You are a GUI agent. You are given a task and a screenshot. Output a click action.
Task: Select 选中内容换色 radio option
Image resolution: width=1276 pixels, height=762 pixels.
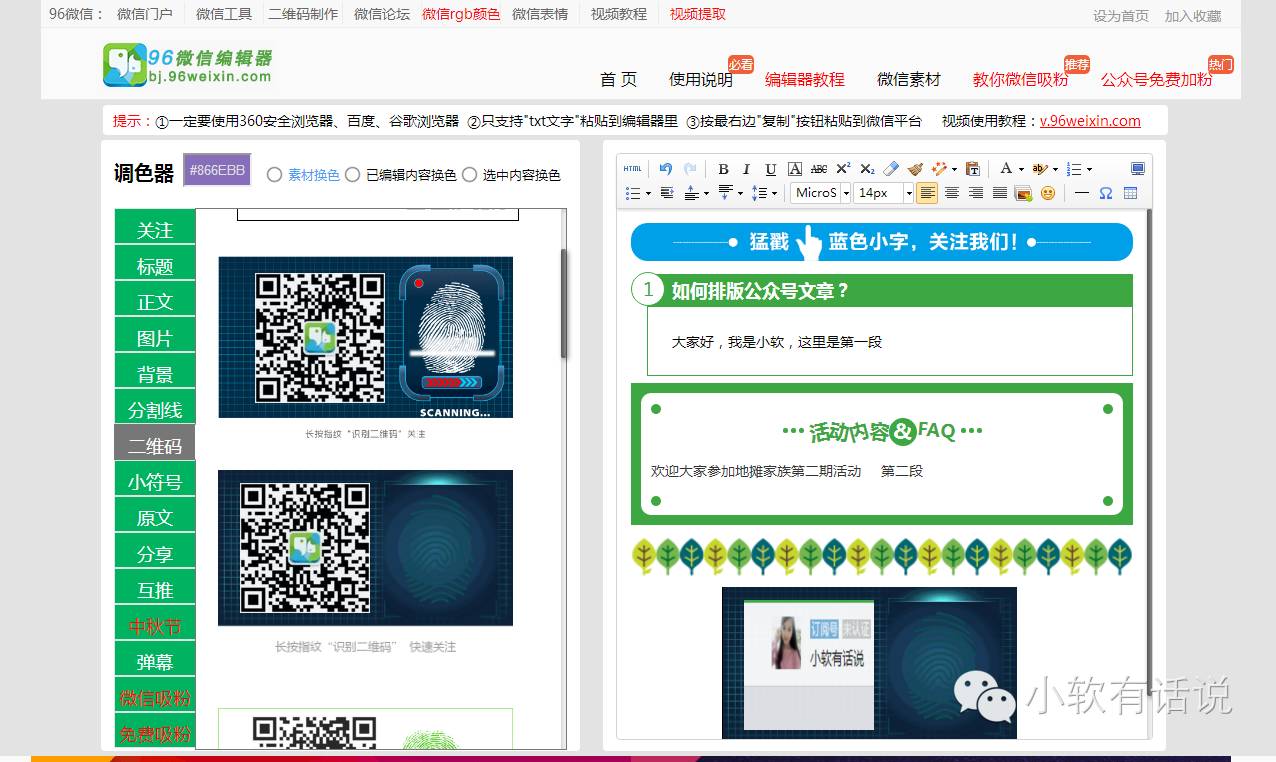pos(469,175)
